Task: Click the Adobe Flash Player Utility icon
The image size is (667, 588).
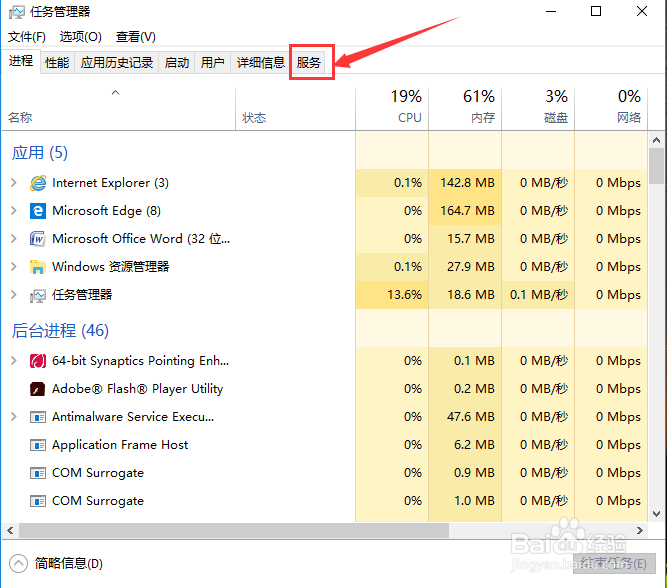Action: [38, 389]
